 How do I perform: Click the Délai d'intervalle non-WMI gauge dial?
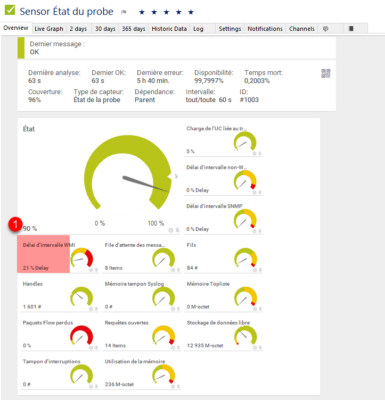pos(245,180)
